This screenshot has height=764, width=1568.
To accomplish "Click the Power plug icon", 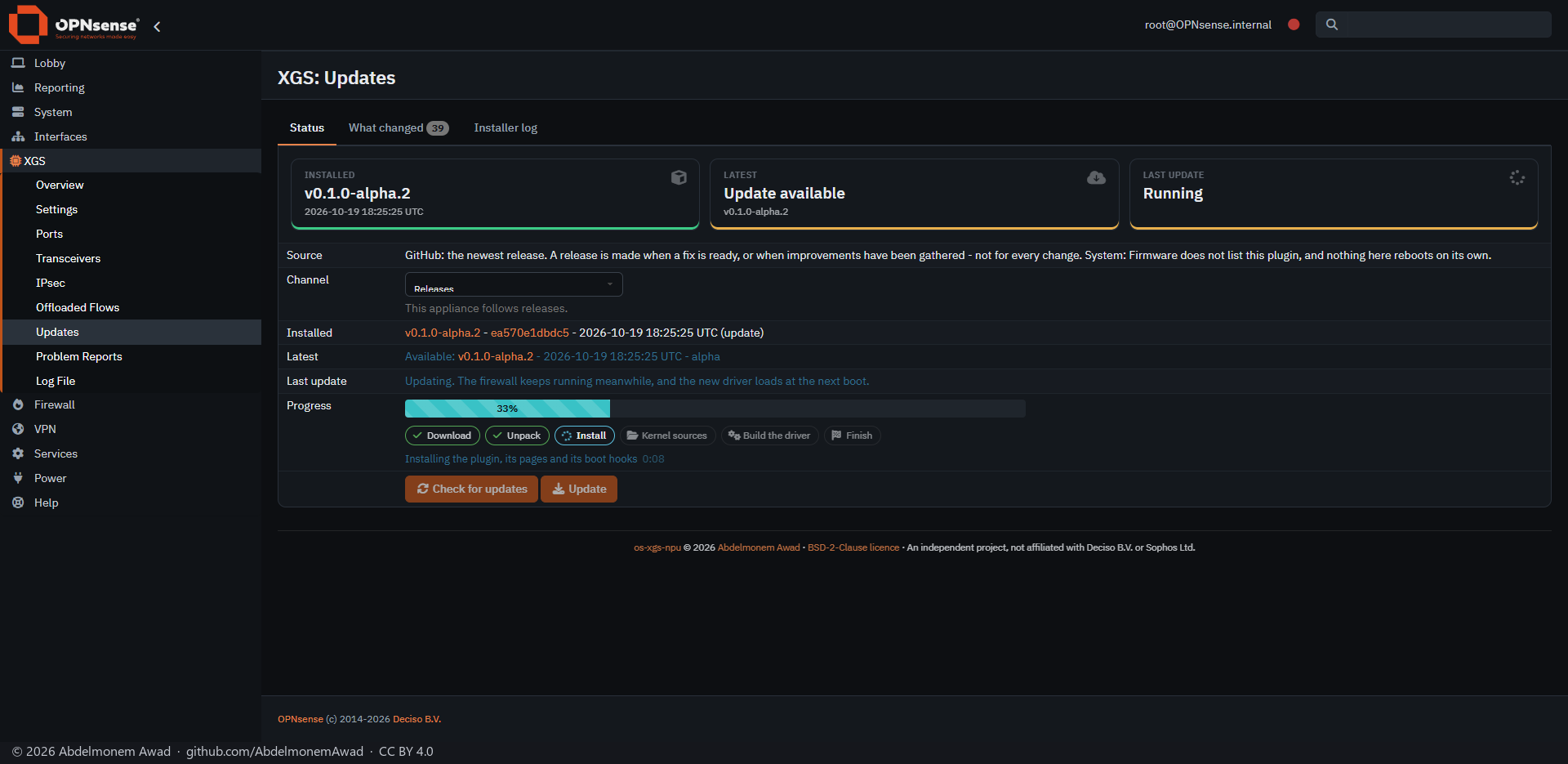I will pos(18,478).
